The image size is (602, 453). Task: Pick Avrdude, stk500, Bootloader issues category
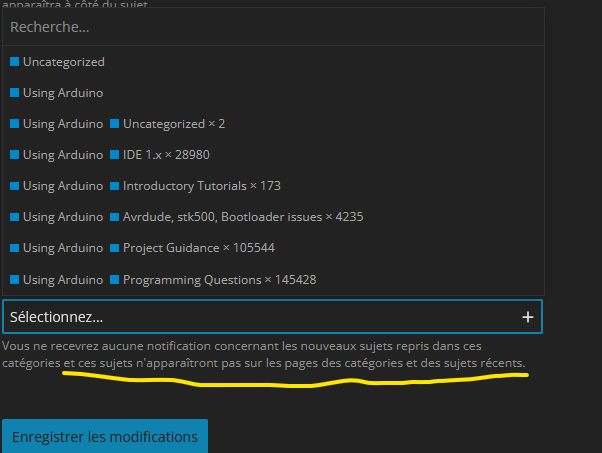273,217
